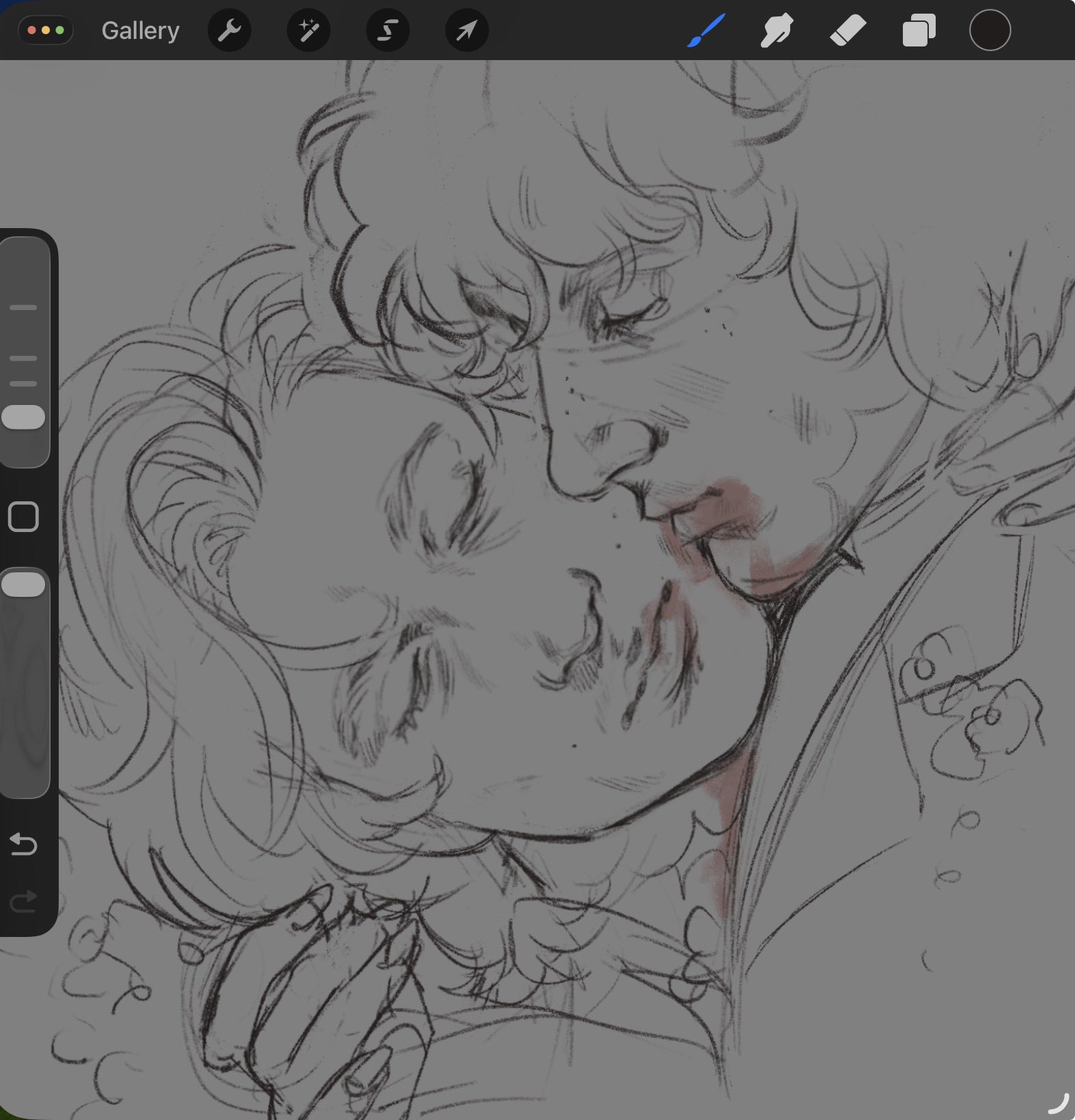Click the red window control dot

(31, 31)
